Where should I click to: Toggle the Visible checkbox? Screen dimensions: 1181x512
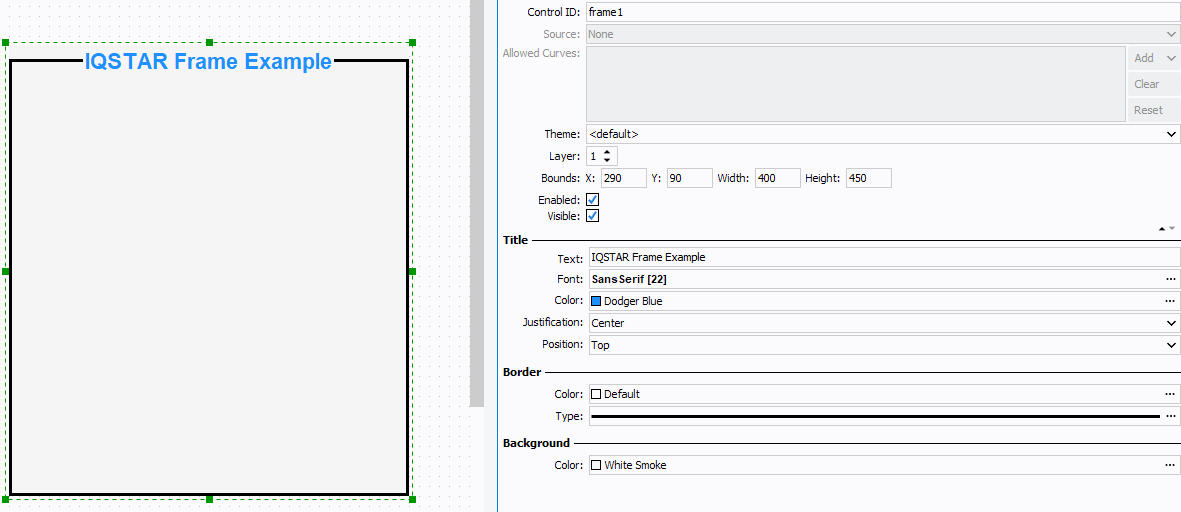(593, 216)
